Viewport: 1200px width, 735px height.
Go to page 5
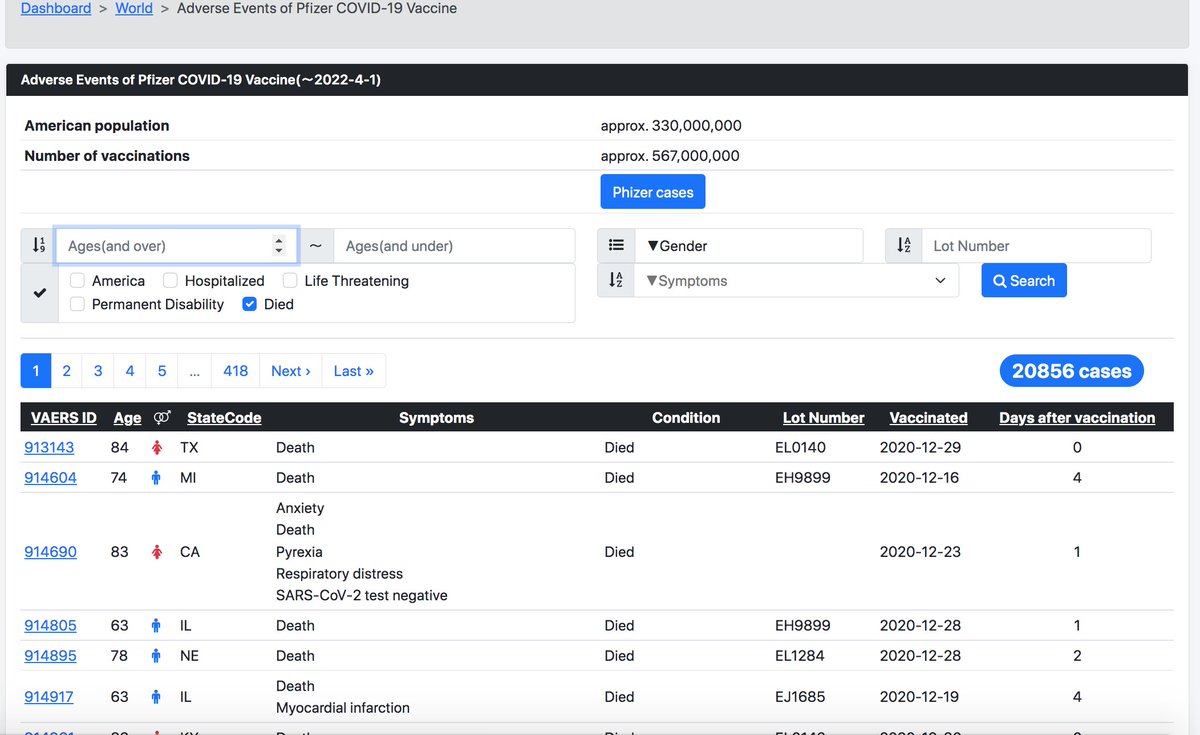162,371
